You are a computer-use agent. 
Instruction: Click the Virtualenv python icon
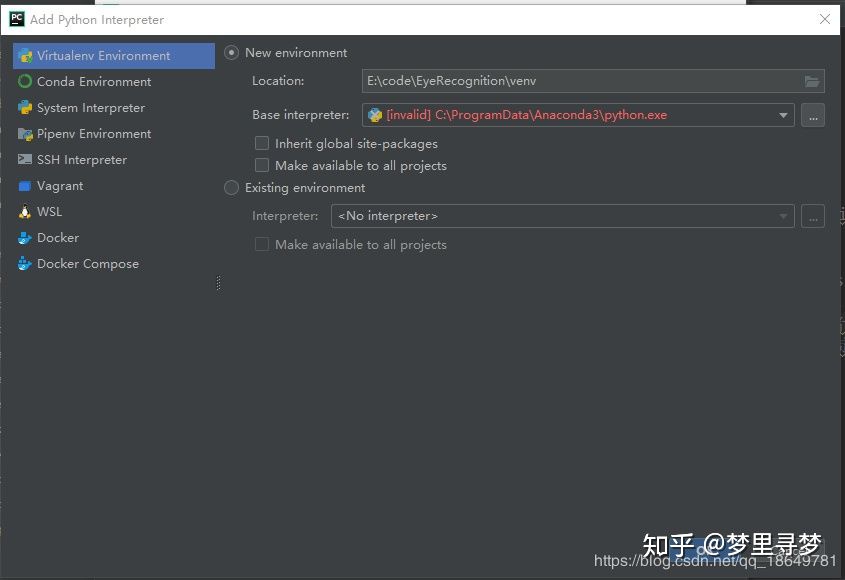coord(25,56)
